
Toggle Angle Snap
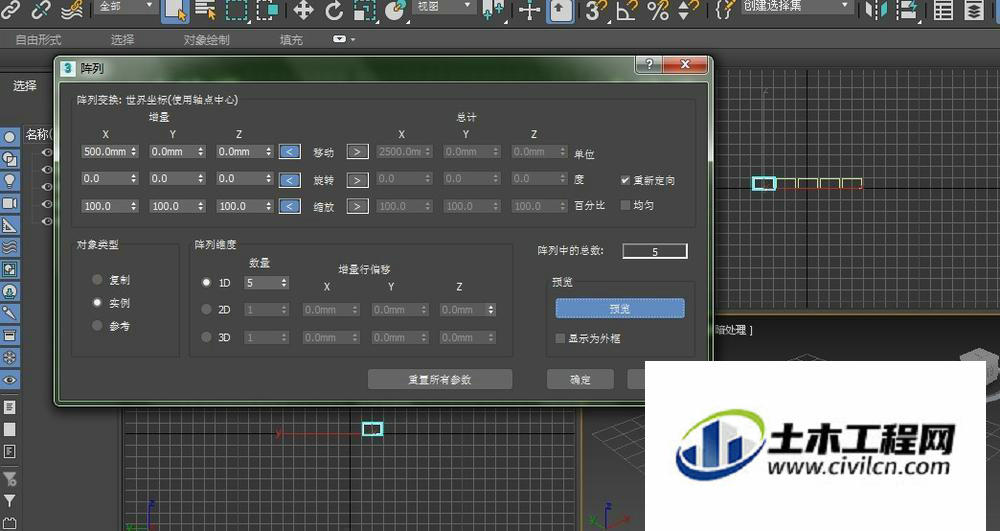[626, 10]
